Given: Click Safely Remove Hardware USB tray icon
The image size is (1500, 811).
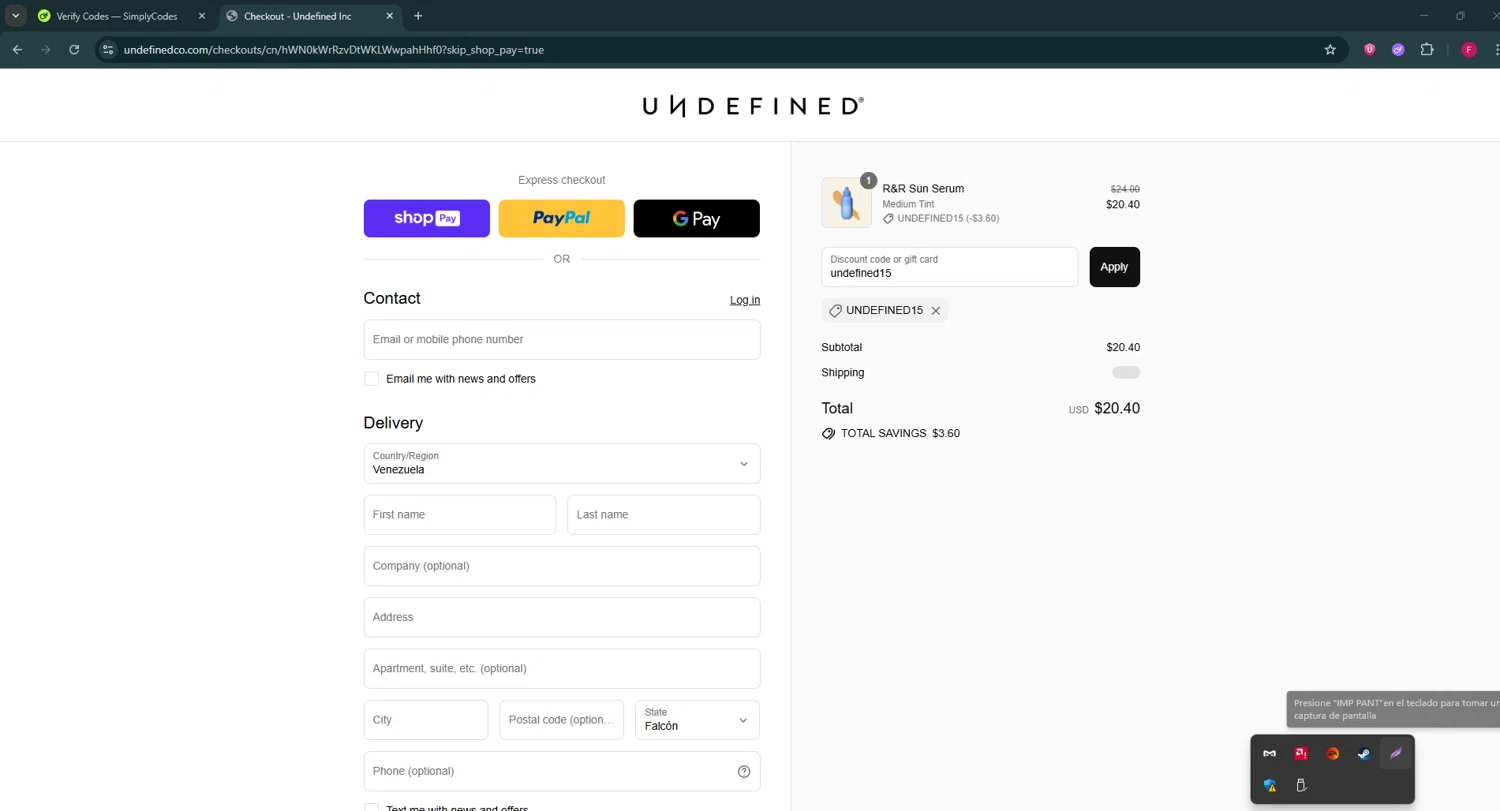Looking at the screenshot, I should pos(1301,786).
